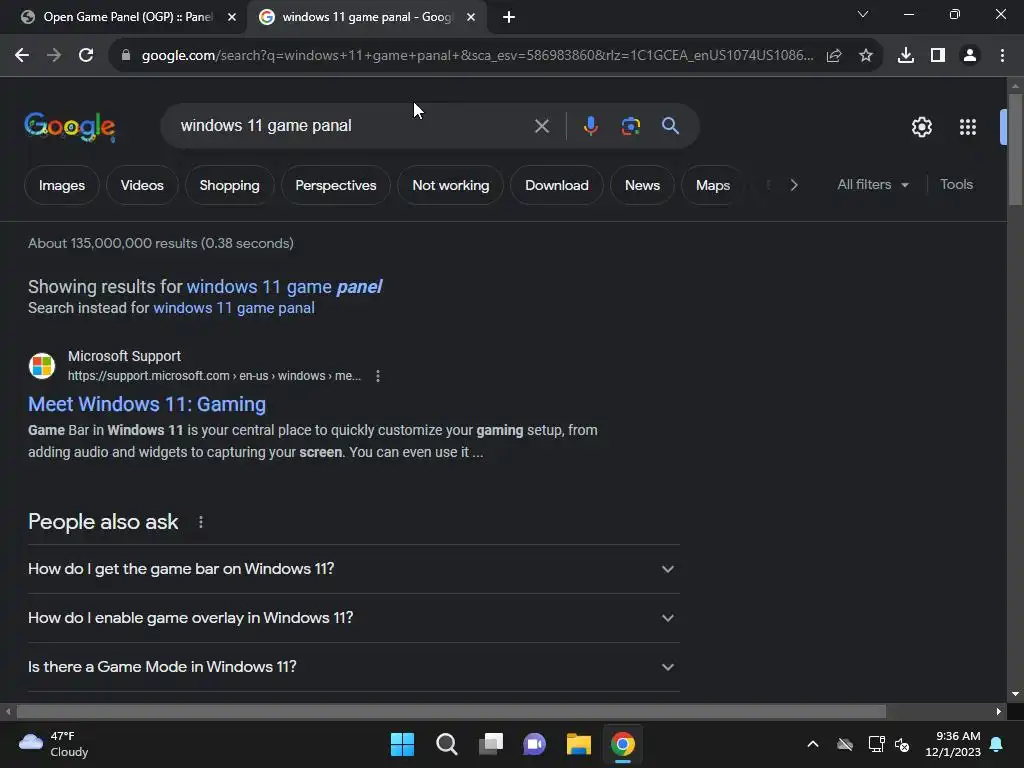Search by voice microphone icon
The image size is (1024, 768).
[590, 126]
